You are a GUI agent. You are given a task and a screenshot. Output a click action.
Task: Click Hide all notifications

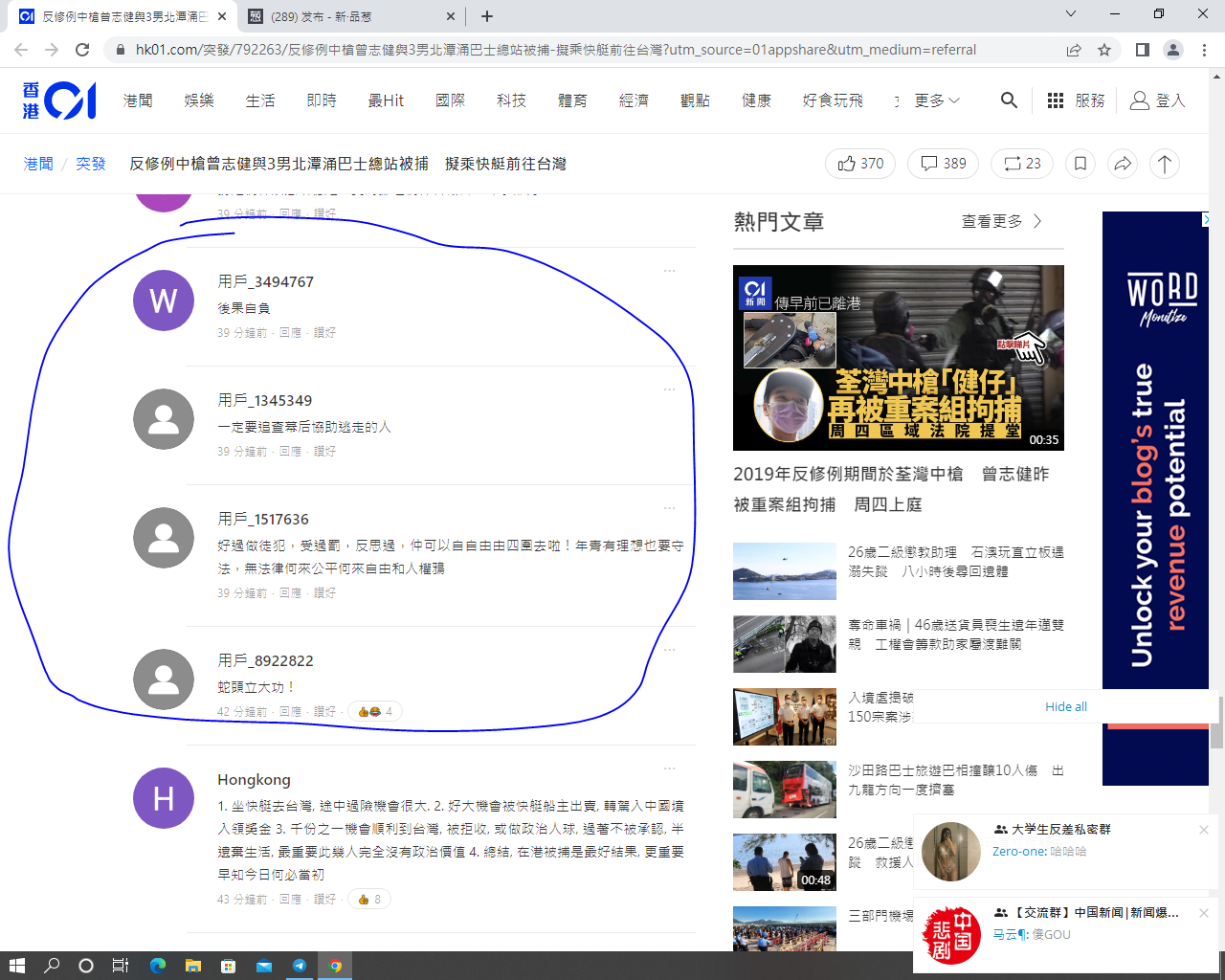point(1066,707)
